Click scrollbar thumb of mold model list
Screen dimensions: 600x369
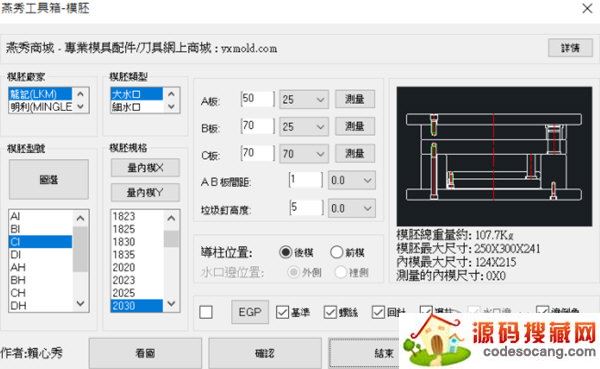pos(80,249)
